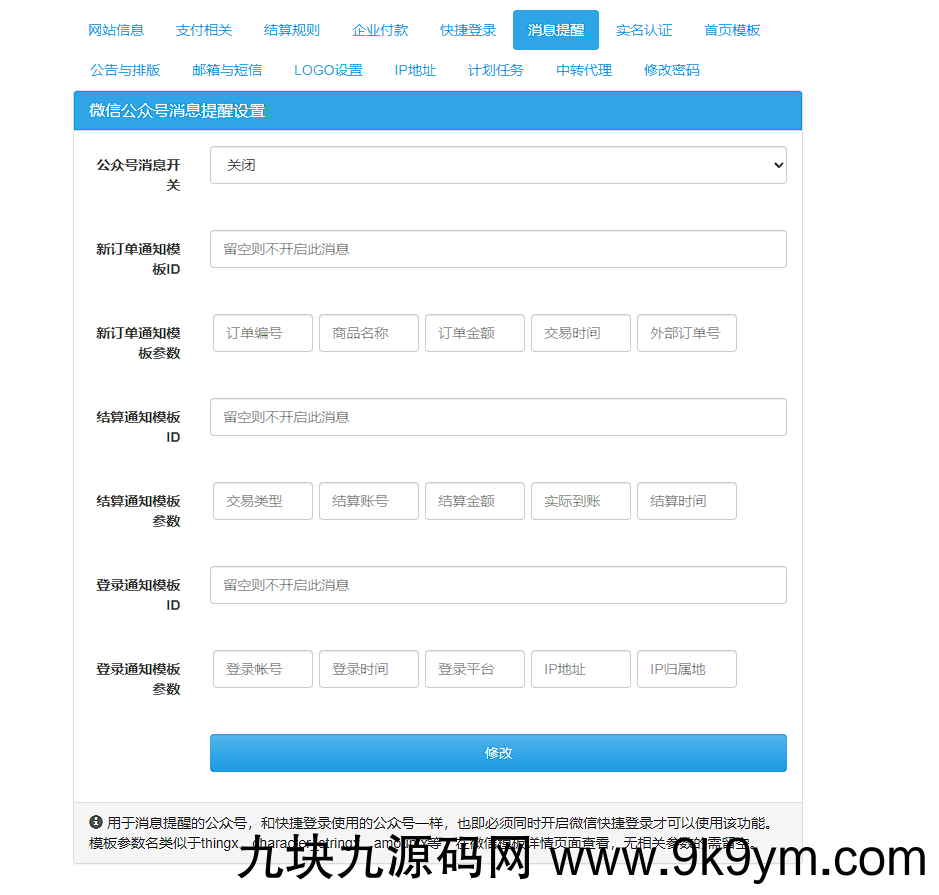Open the 计划任务 tab
This screenshot has width=939, height=895.
[x=496, y=70]
